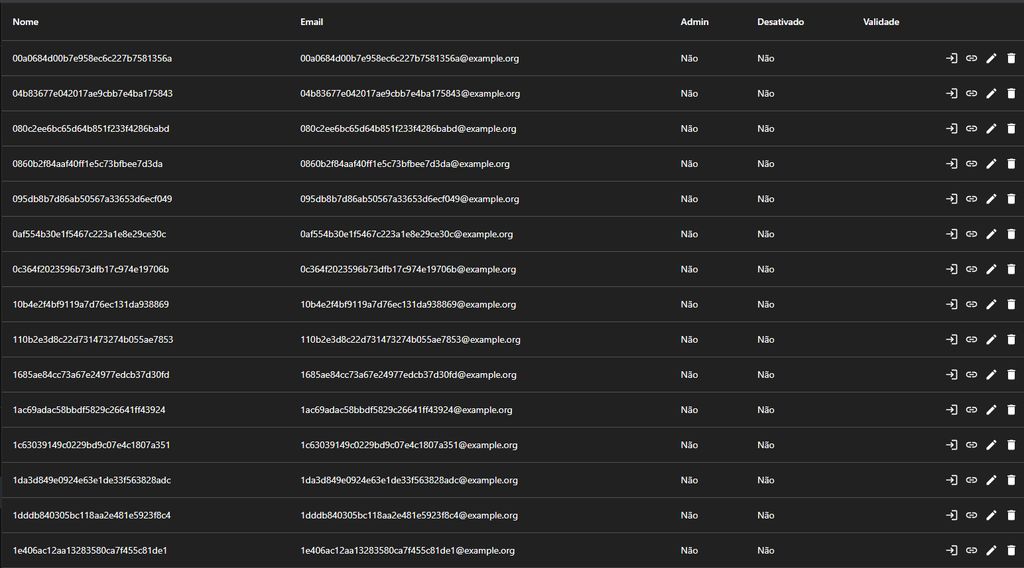The width and height of the screenshot is (1024, 568).
Task: Edit user 0860b2f84aaf40ff1e5c73bfbee7d3da
Action: click(x=991, y=164)
